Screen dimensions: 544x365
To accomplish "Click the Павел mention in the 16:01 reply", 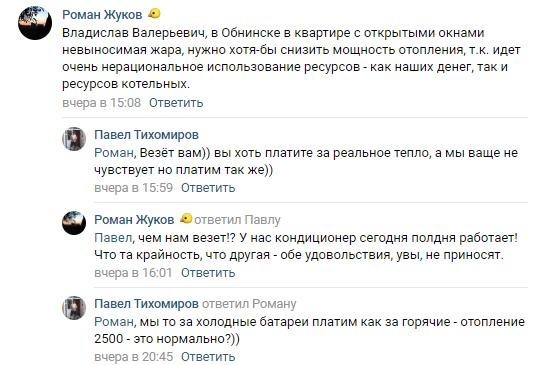I will (113, 238).
